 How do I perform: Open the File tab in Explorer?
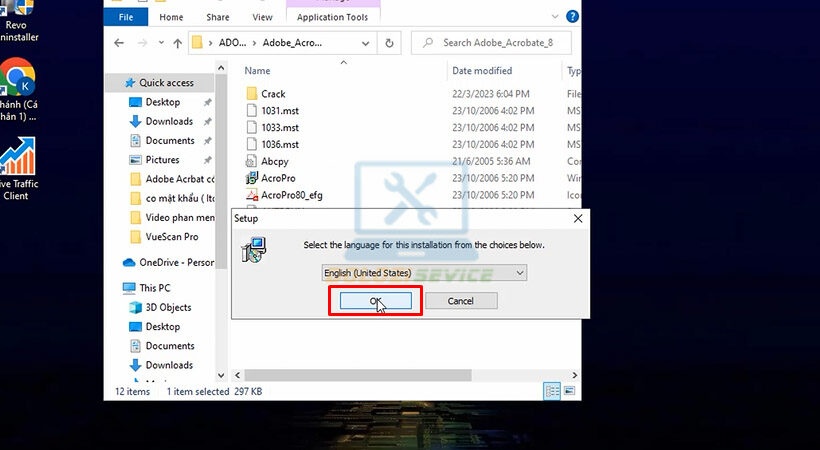coord(126,17)
